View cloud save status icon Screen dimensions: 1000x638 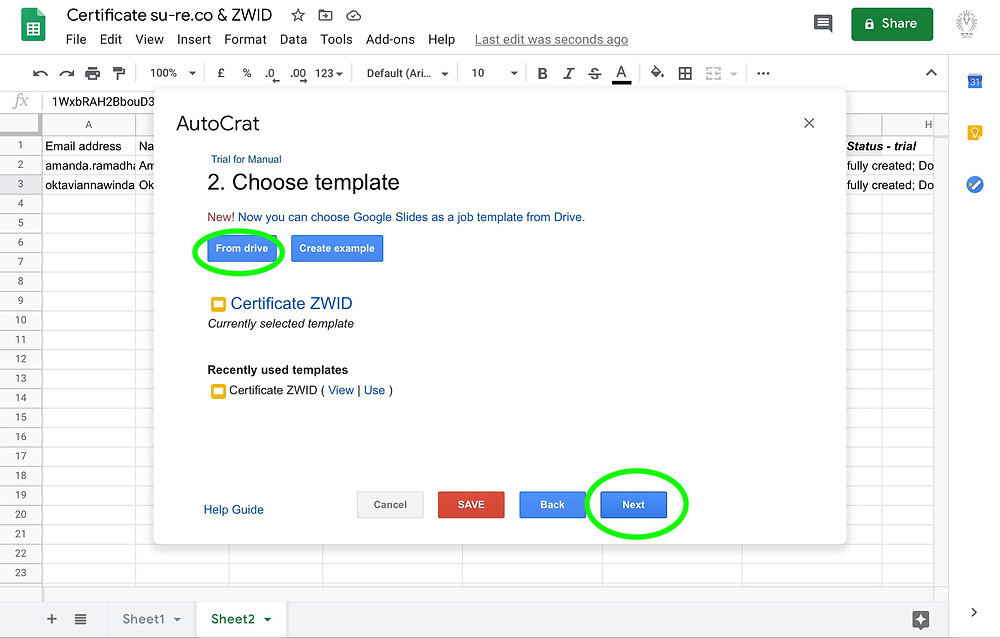353,15
